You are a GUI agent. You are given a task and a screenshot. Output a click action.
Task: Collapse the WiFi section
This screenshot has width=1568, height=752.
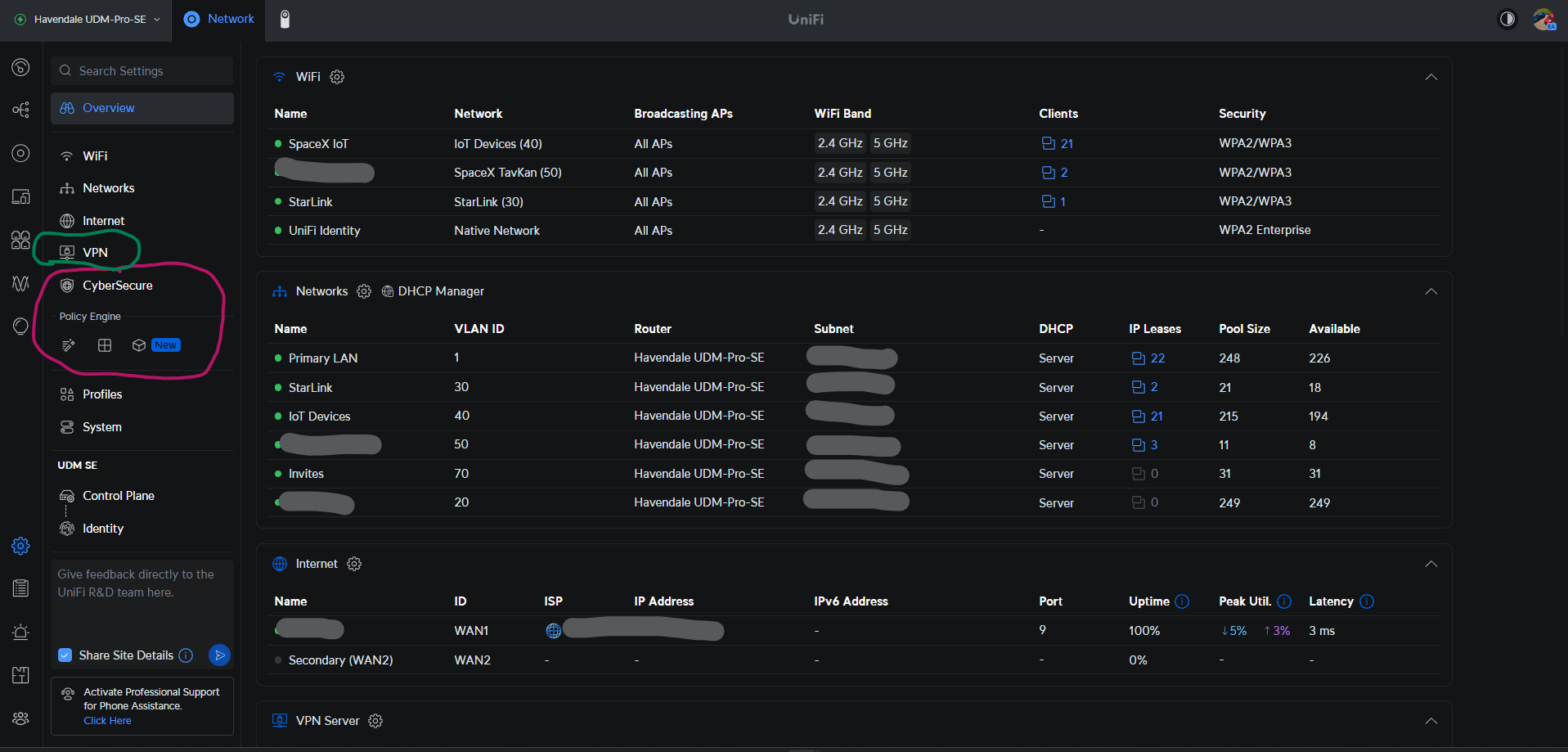click(1431, 77)
